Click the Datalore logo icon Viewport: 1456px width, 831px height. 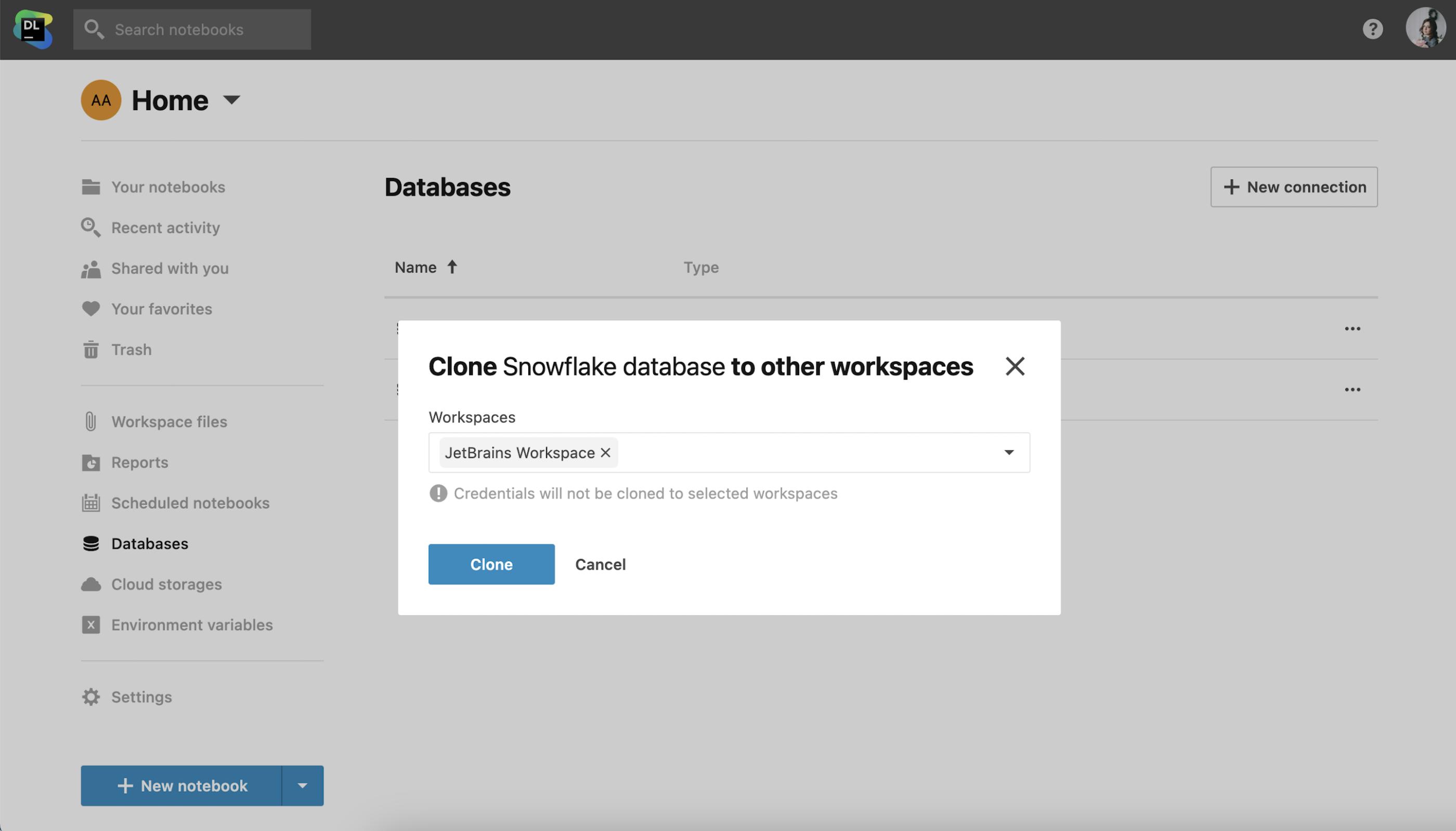33,29
